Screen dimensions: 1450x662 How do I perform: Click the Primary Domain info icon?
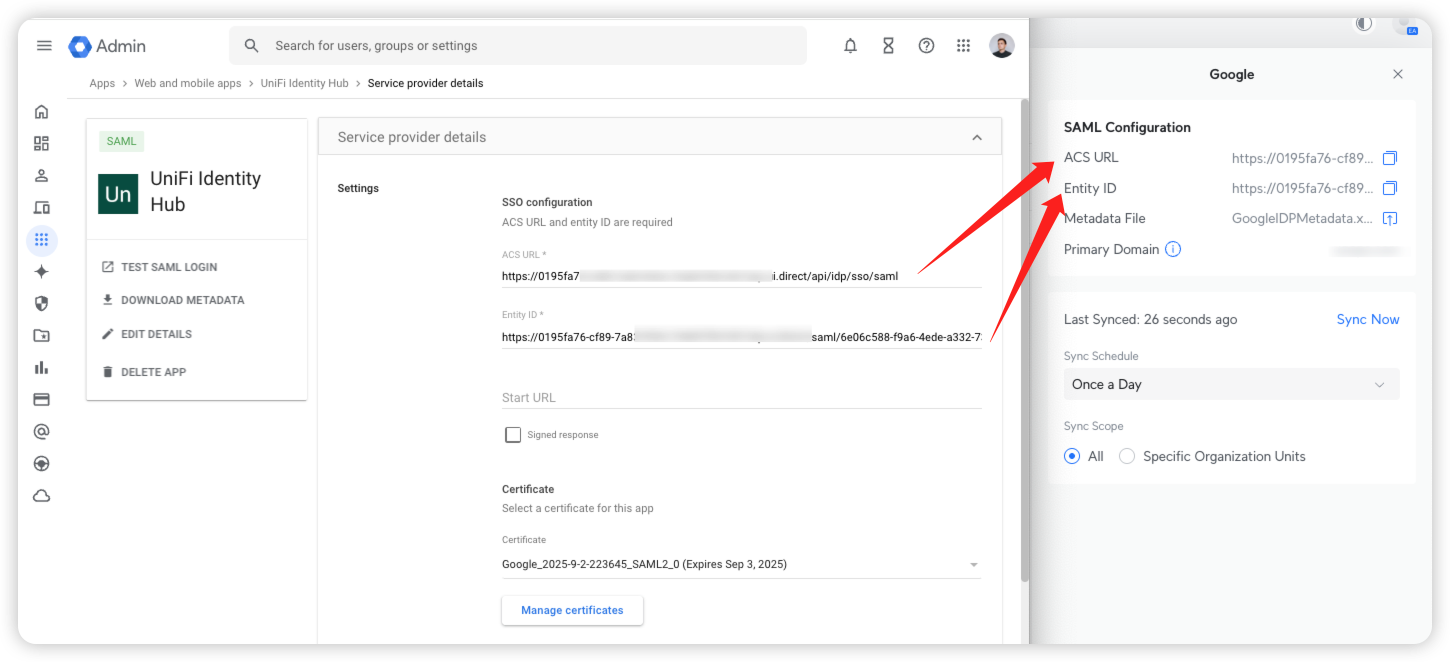coord(1173,250)
